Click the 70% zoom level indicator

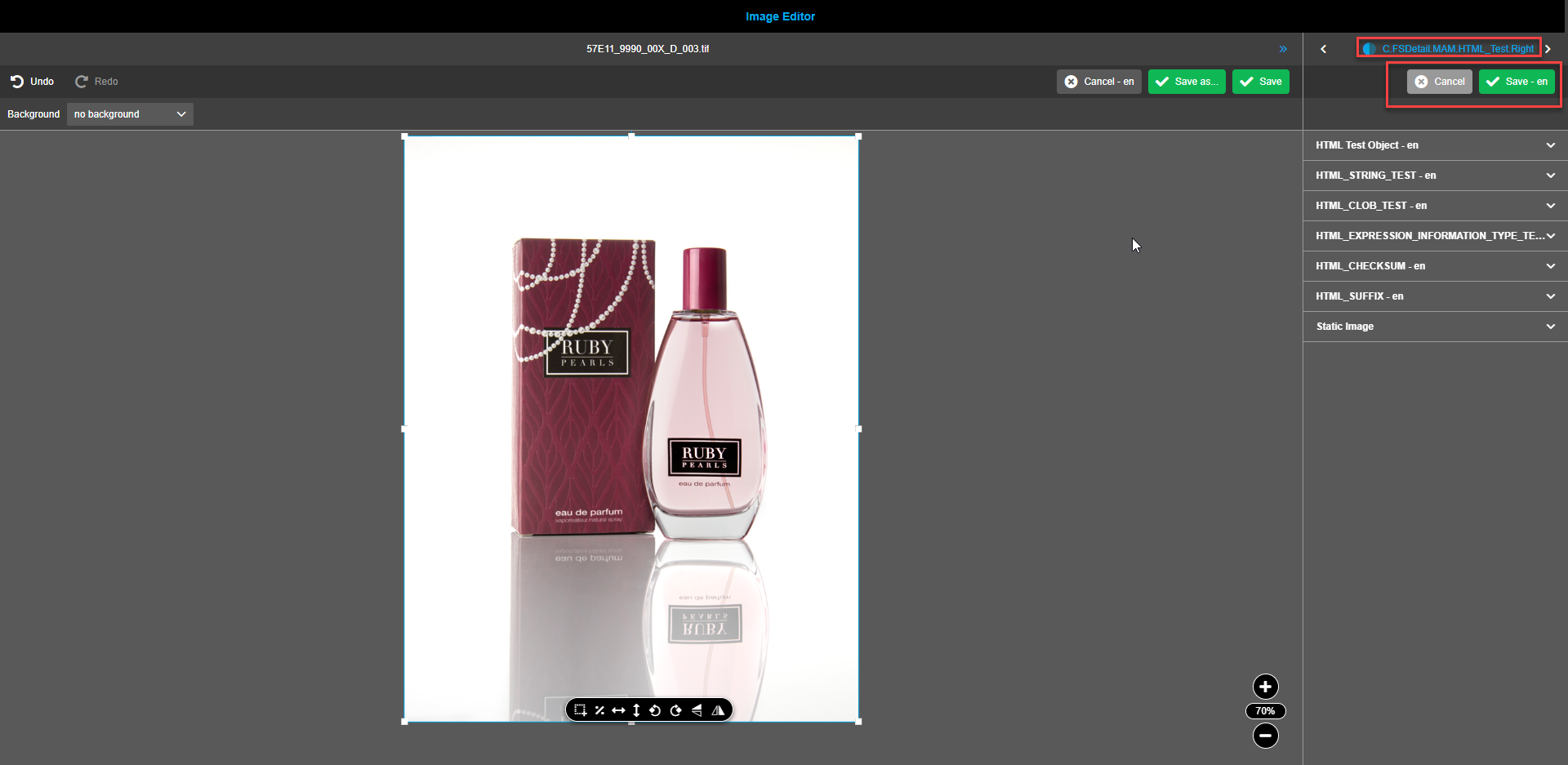pyautogui.click(x=1264, y=710)
